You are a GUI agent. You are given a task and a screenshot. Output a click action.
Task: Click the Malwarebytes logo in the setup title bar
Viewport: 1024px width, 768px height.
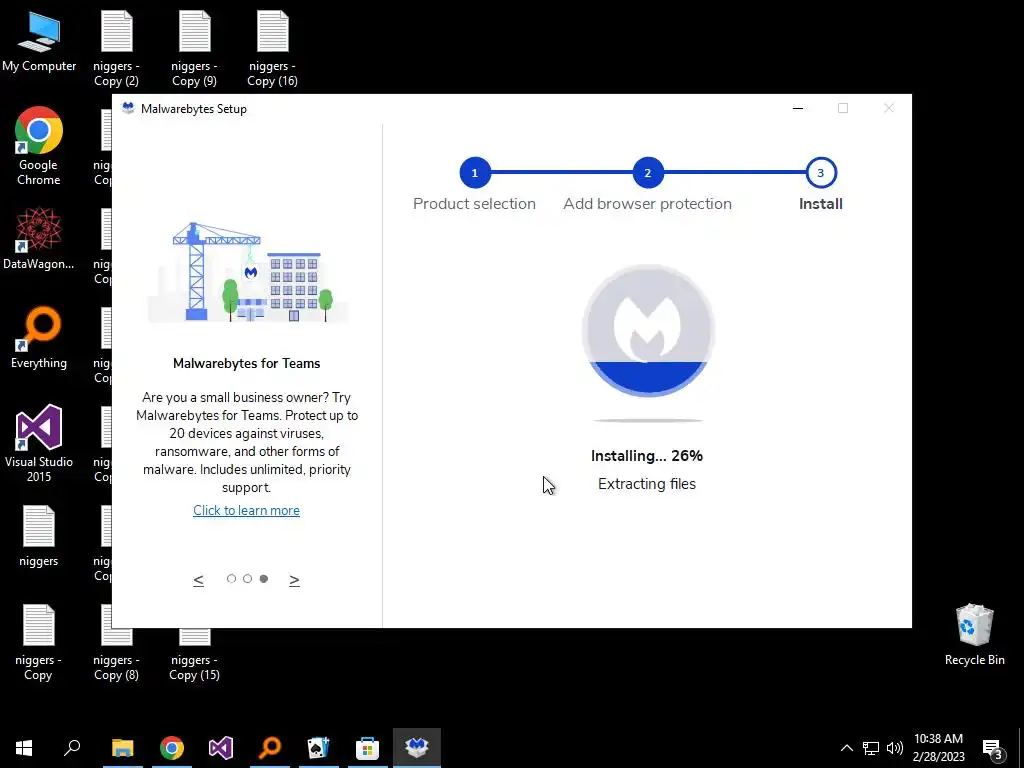[128, 108]
